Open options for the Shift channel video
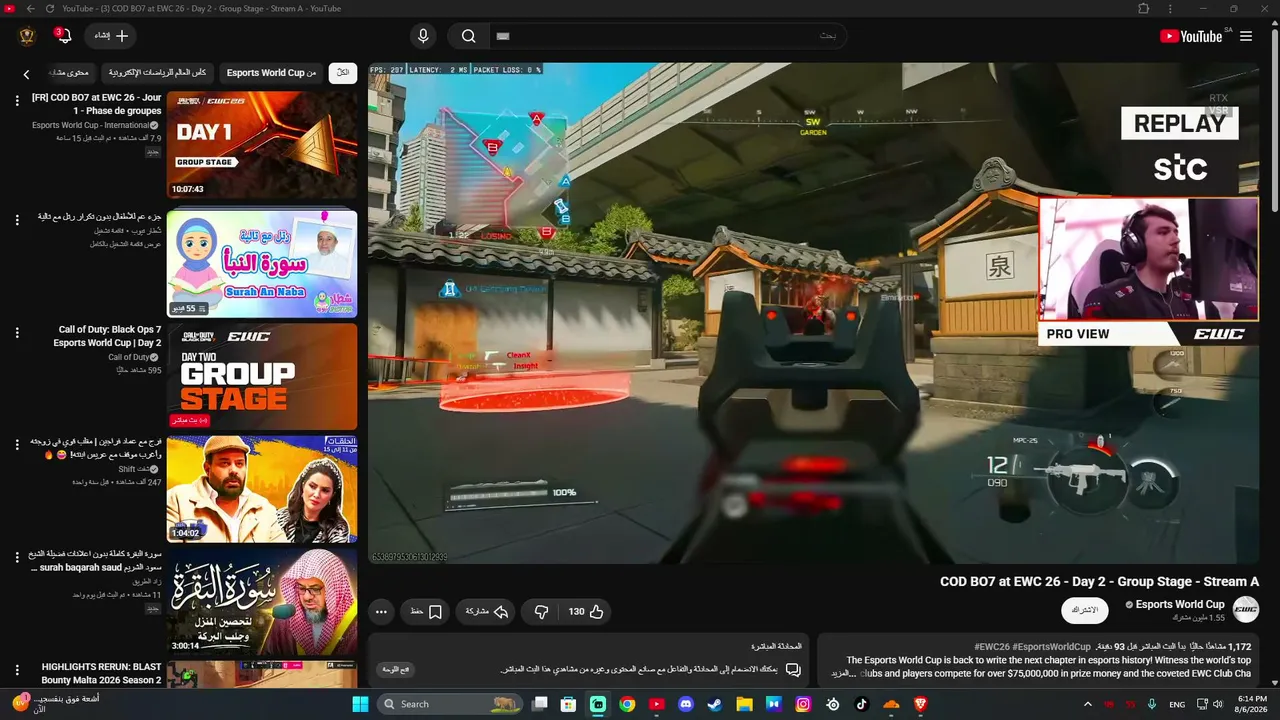 coord(16,445)
